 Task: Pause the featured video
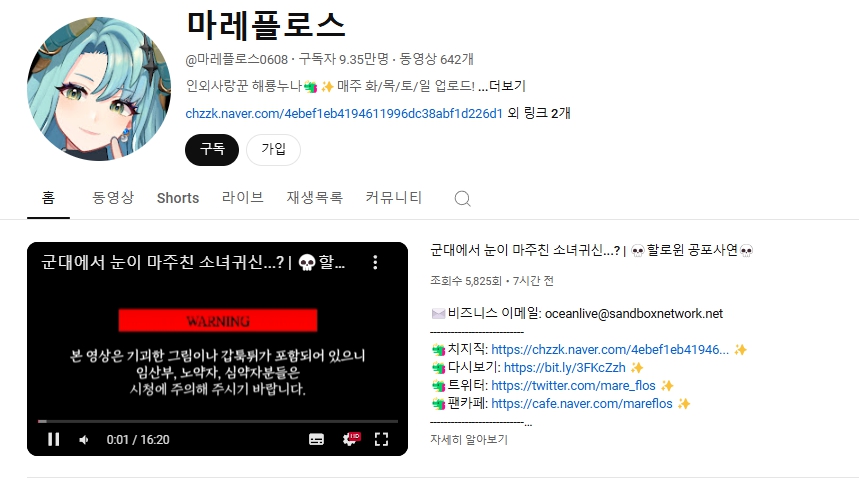coord(54,439)
